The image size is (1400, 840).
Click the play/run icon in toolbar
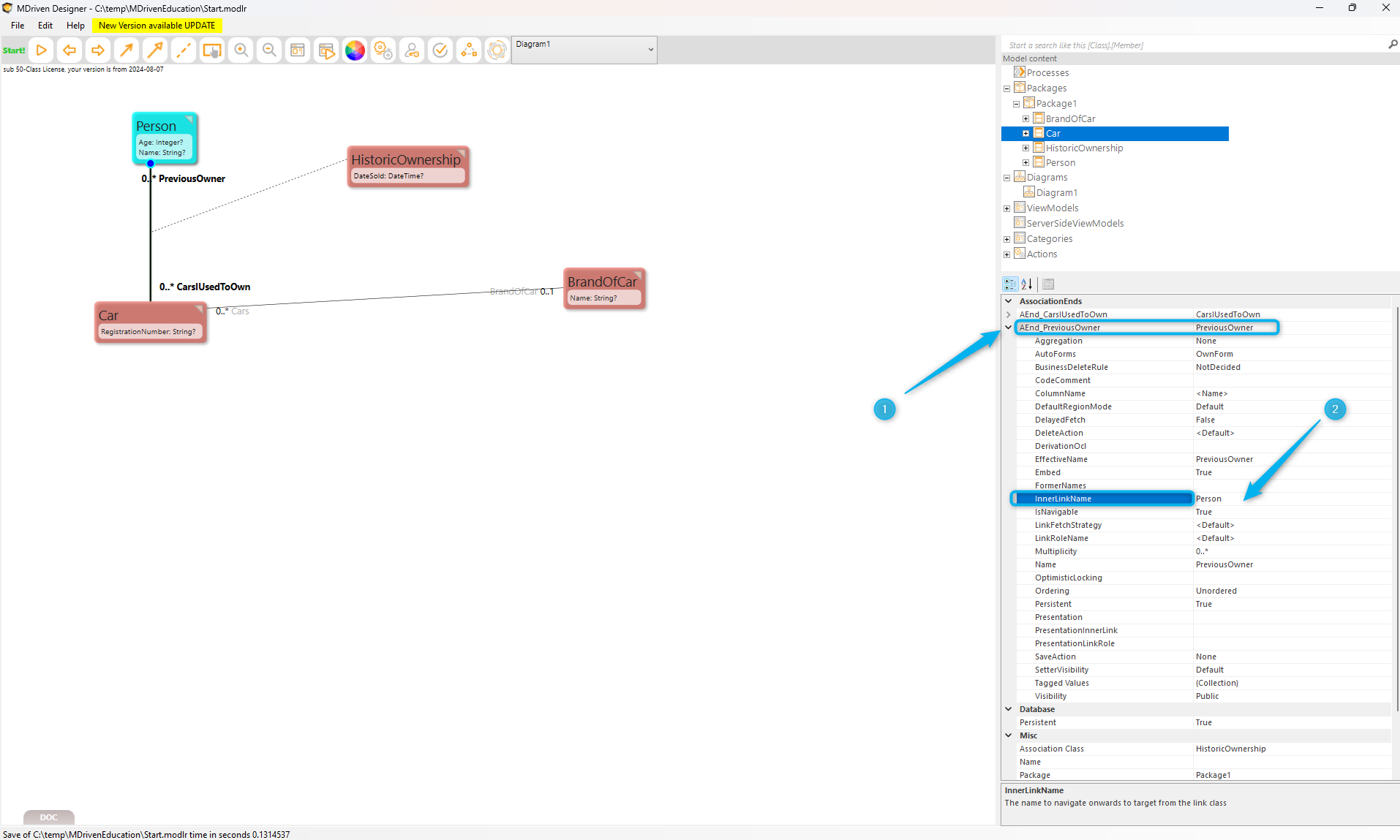[x=42, y=50]
